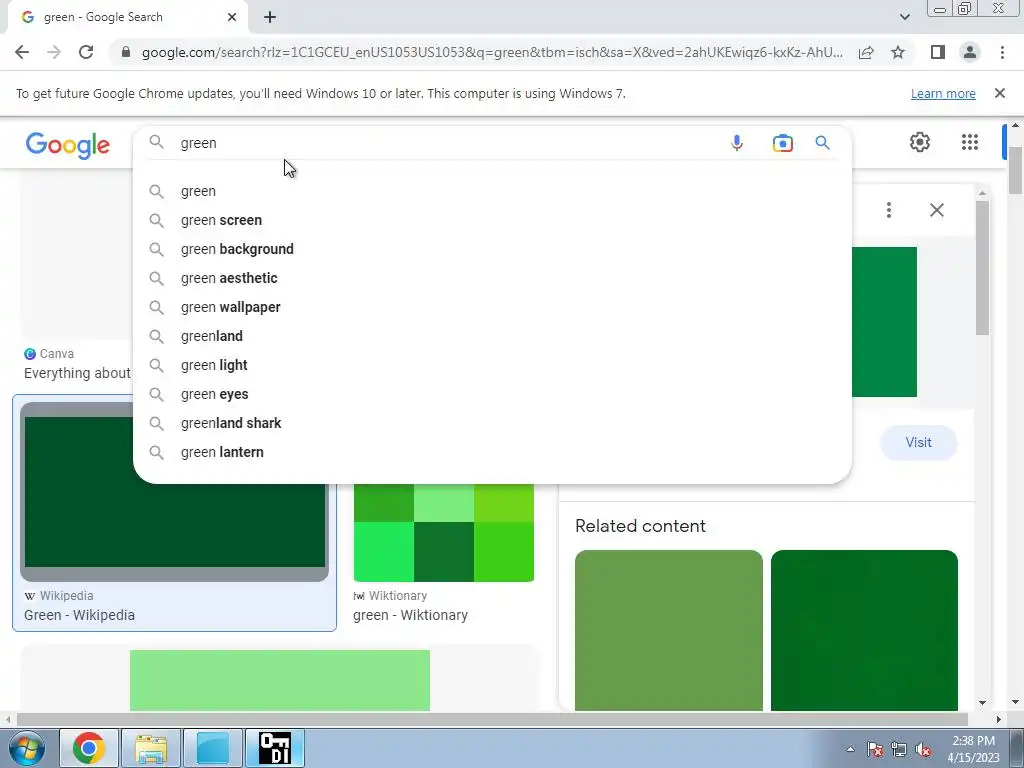Screen dimensions: 1024x768
Task: Open image preview more options menu
Action: [x=888, y=210]
